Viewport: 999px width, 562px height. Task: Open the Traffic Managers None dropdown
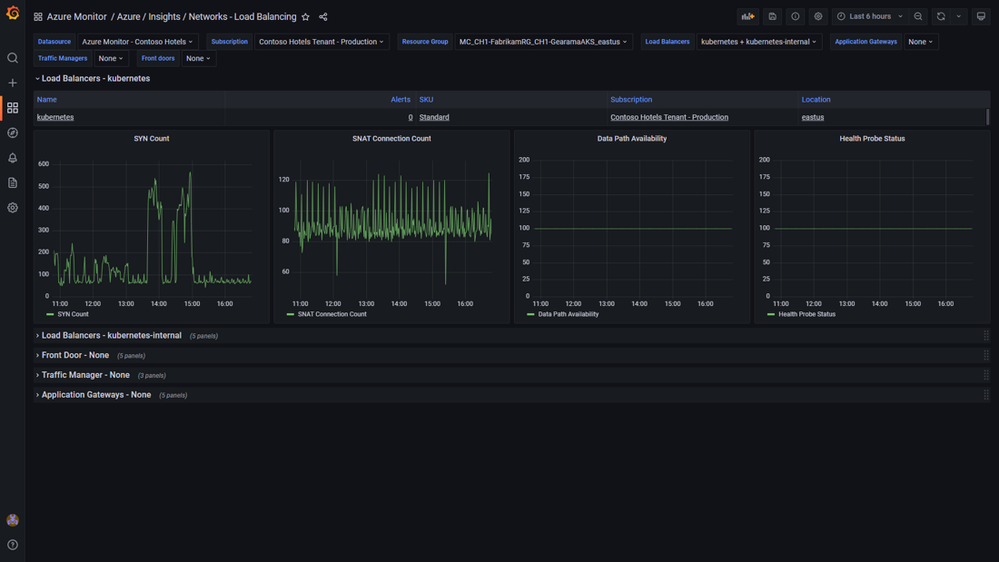pos(111,58)
